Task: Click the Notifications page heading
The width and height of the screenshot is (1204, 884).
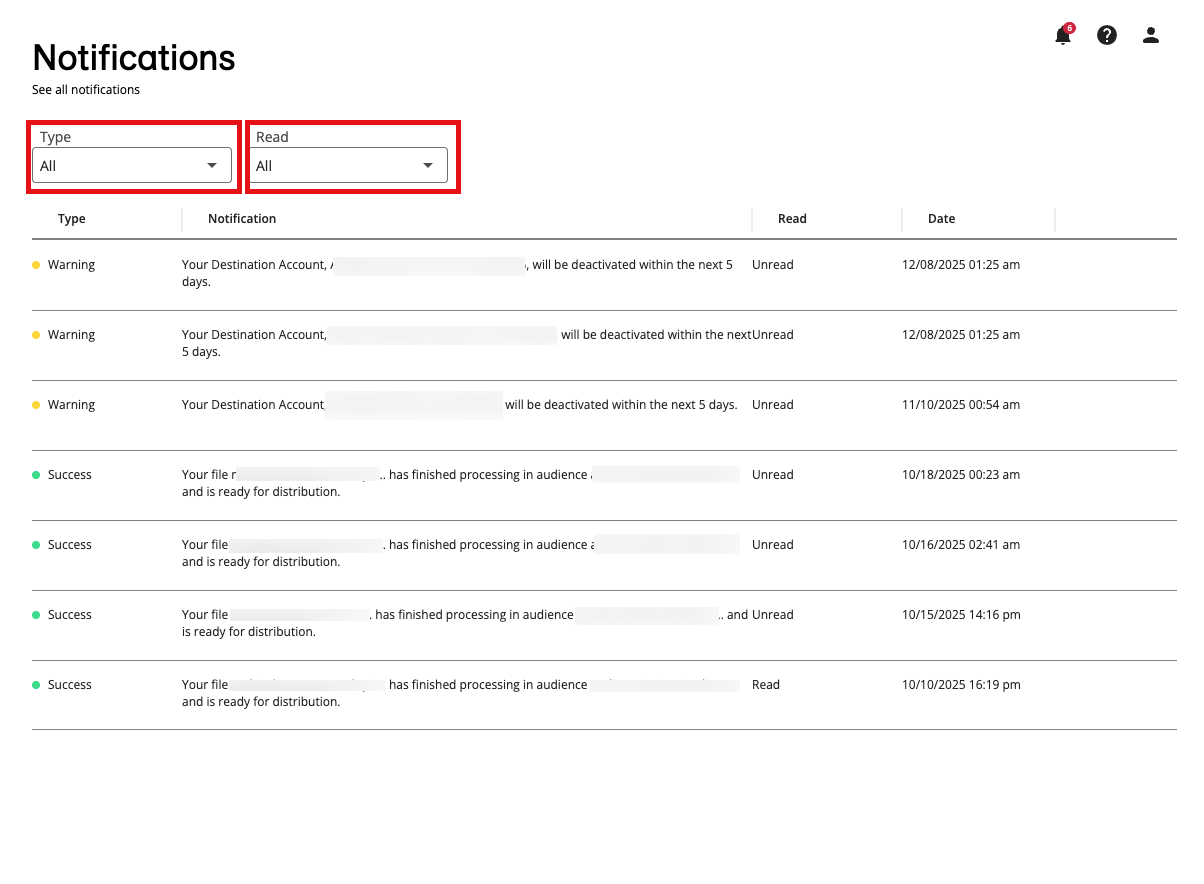Action: (x=134, y=58)
